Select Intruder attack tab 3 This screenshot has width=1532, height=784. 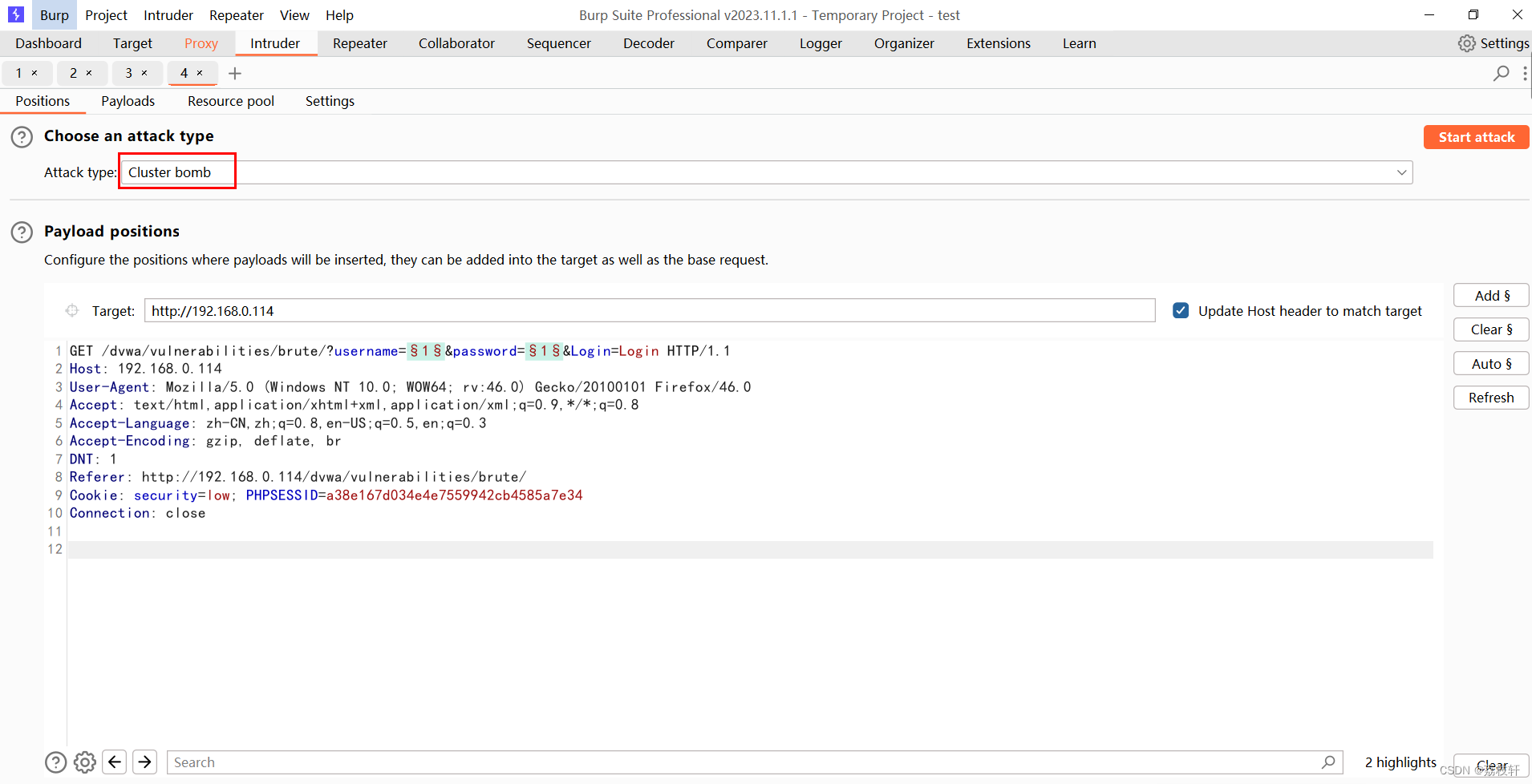tap(128, 73)
